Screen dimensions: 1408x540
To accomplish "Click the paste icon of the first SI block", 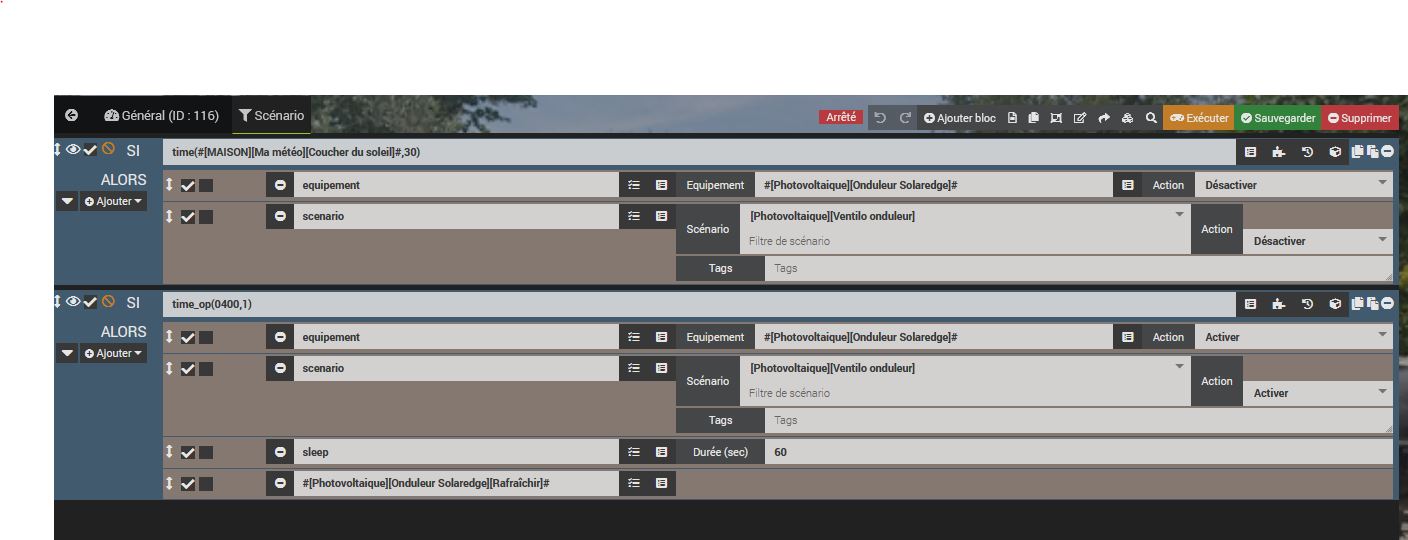I will pyautogui.click(x=1372, y=152).
